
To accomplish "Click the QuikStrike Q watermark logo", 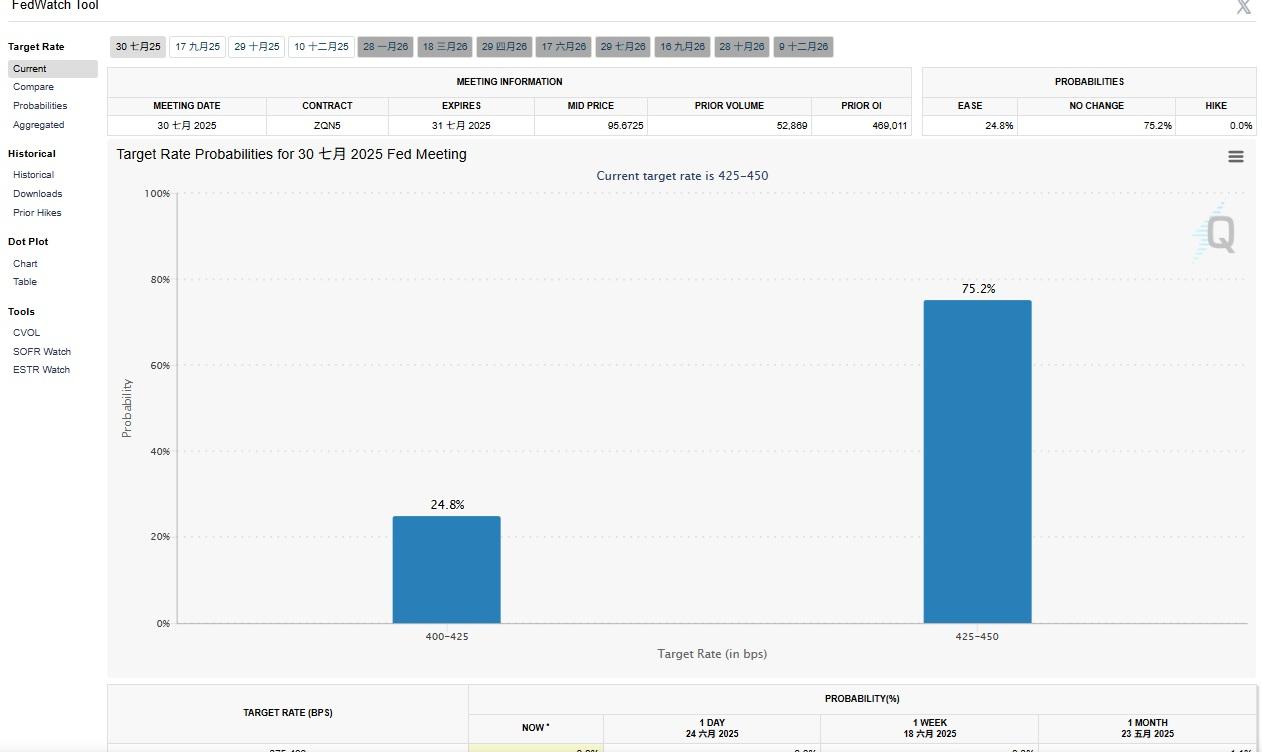I will coord(1216,234).
